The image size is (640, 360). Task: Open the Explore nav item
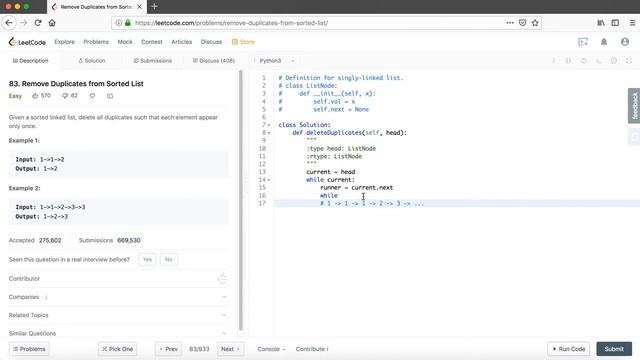(64, 42)
